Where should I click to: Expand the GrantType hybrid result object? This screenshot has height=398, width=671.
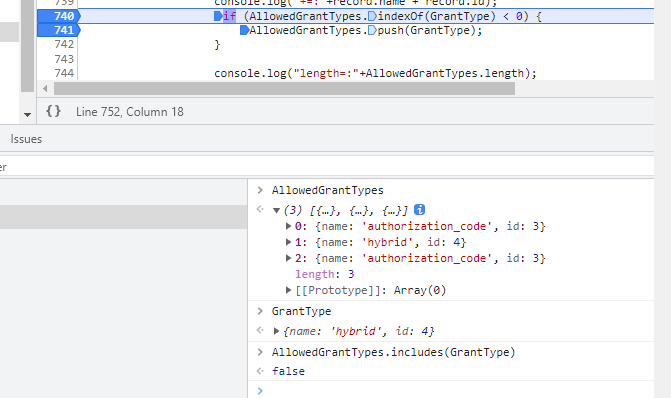[276, 331]
